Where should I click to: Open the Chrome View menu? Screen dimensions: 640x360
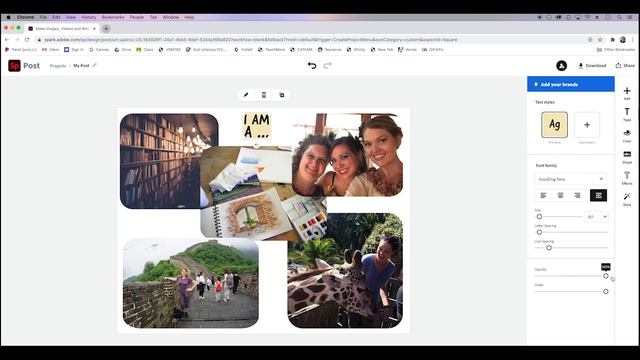coord(71,18)
